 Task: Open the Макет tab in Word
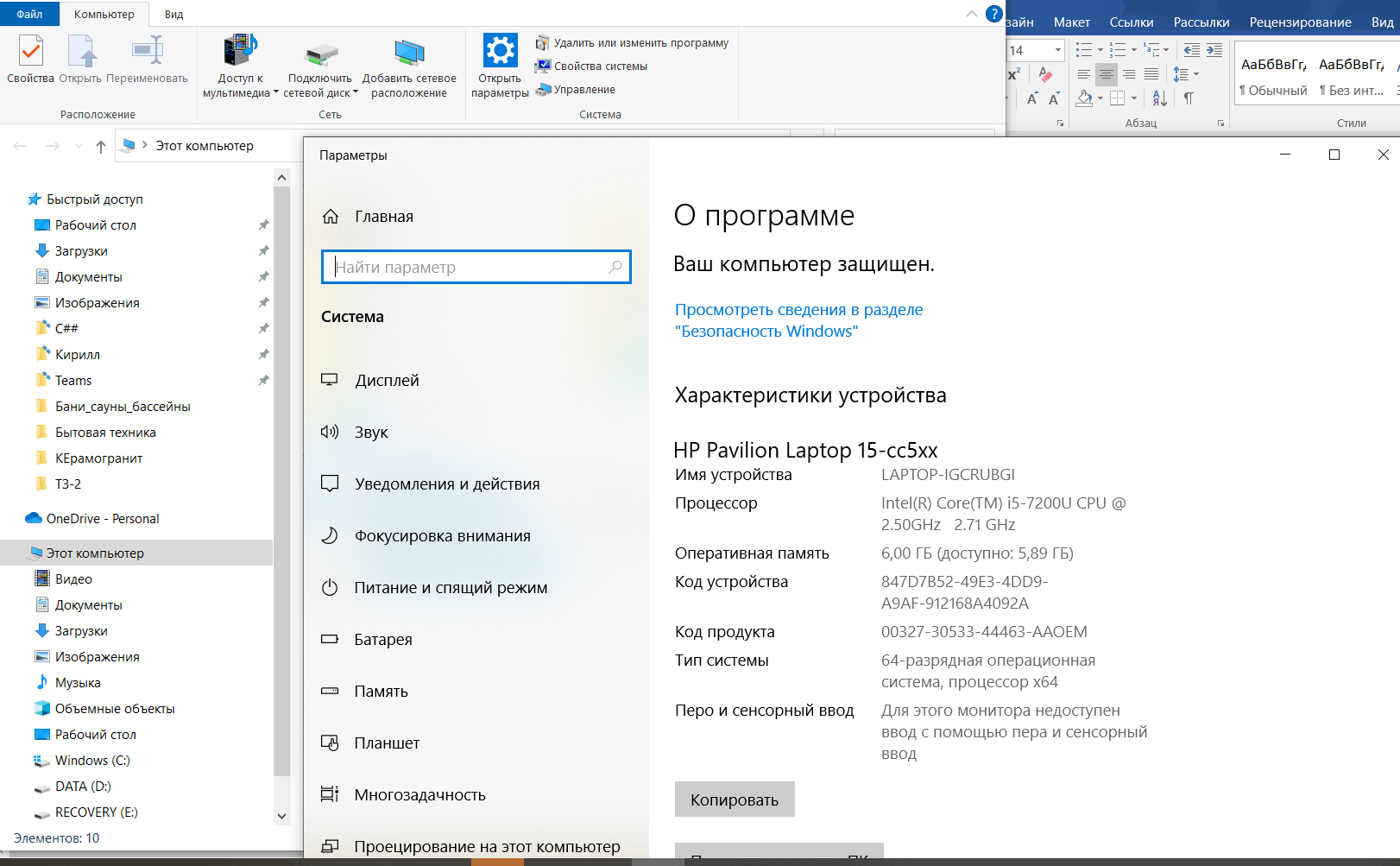[x=1072, y=22]
